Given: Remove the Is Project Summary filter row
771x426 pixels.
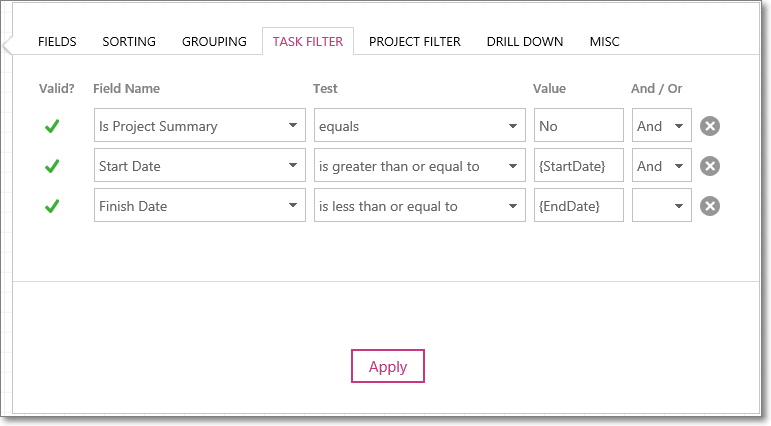Looking at the screenshot, I should (x=710, y=126).
